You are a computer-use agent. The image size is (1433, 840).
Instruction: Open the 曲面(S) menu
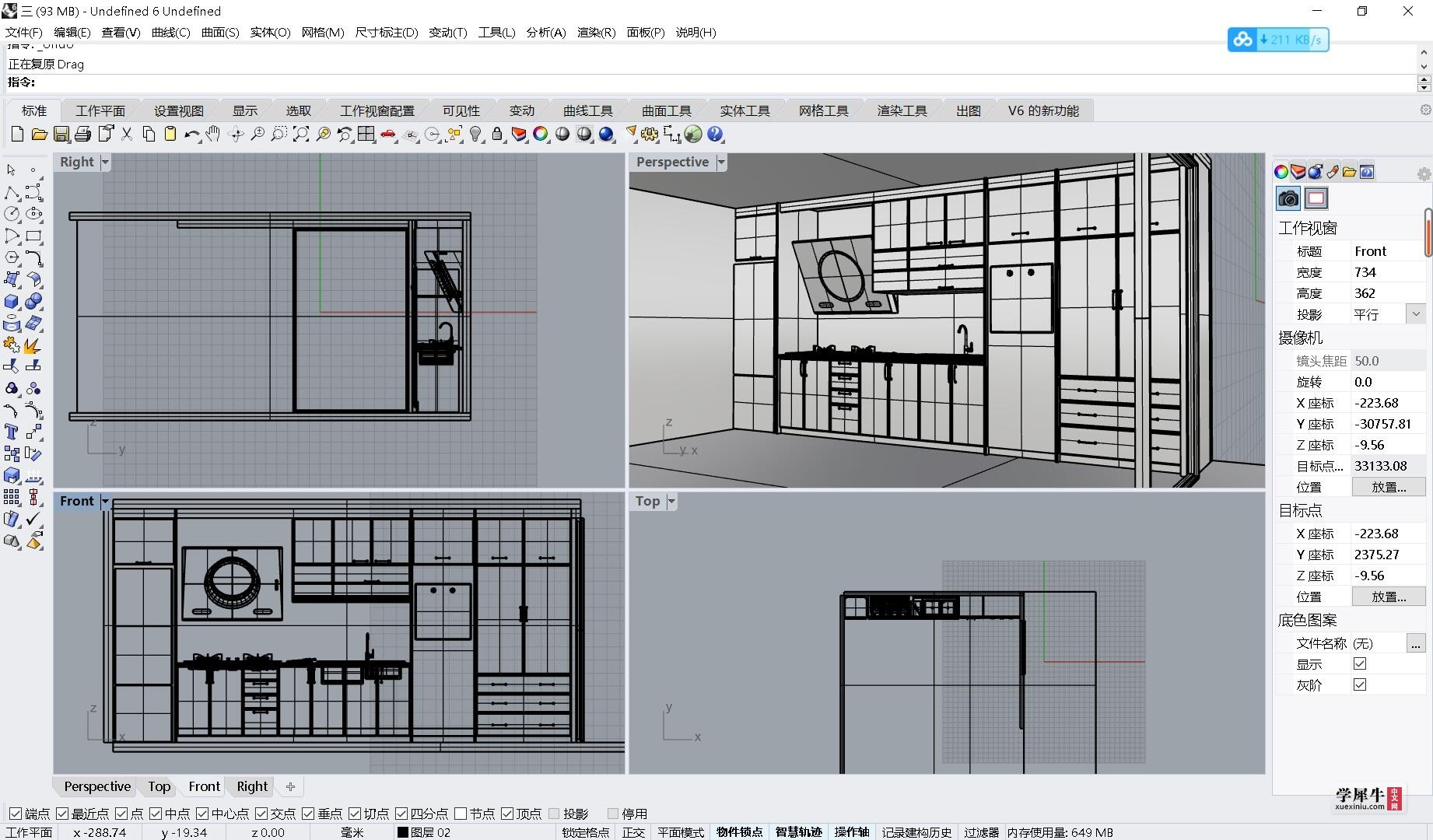pos(220,32)
